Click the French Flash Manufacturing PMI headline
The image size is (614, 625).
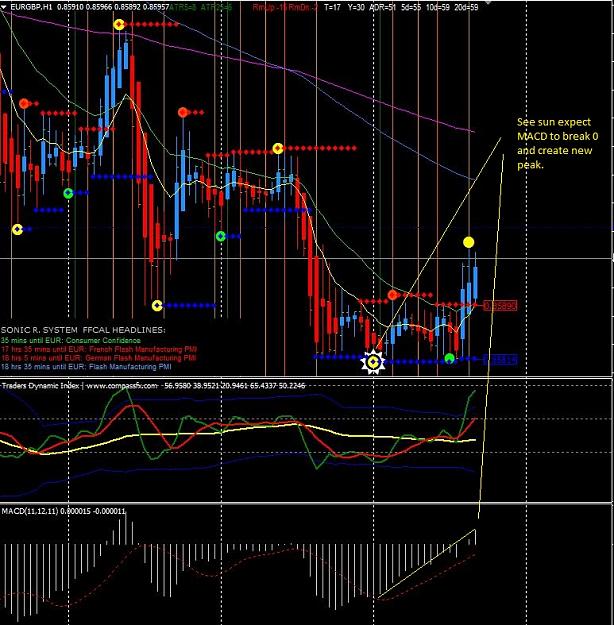(98, 349)
